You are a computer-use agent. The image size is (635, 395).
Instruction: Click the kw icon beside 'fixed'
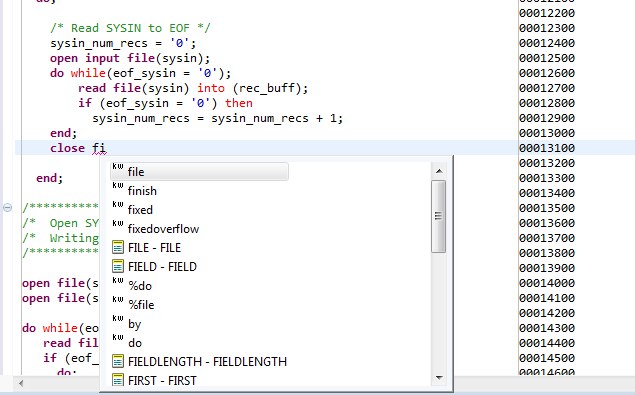click(118, 205)
